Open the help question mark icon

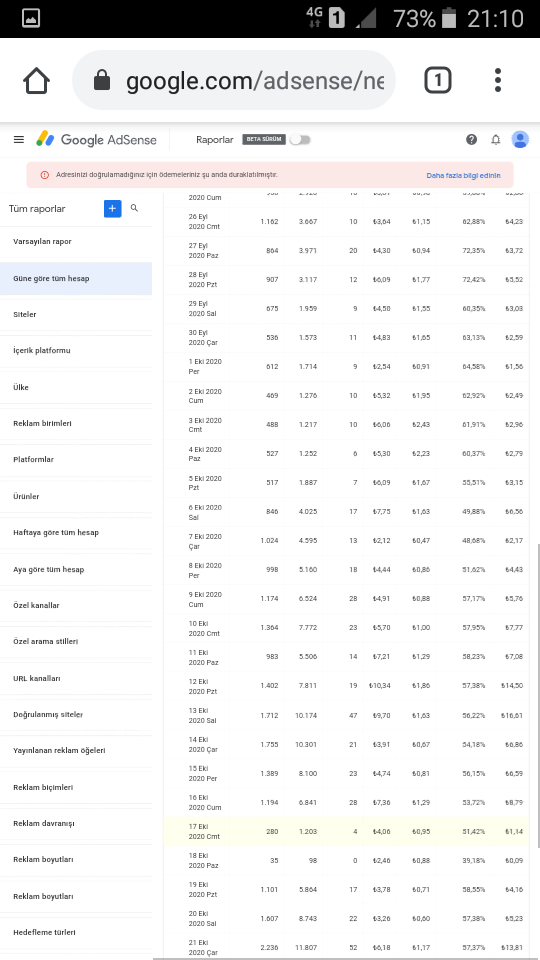tap(471, 140)
